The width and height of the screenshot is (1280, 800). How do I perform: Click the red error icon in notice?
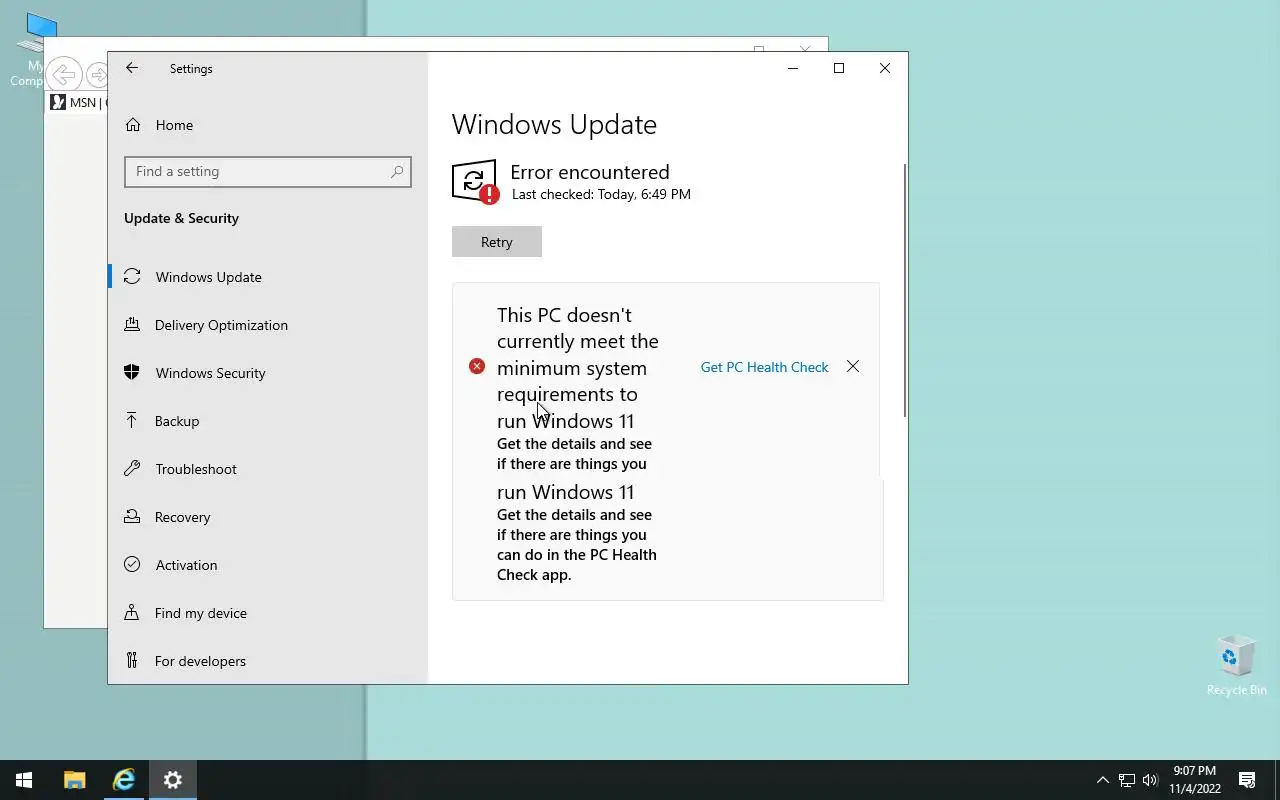pyautogui.click(x=477, y=366)
